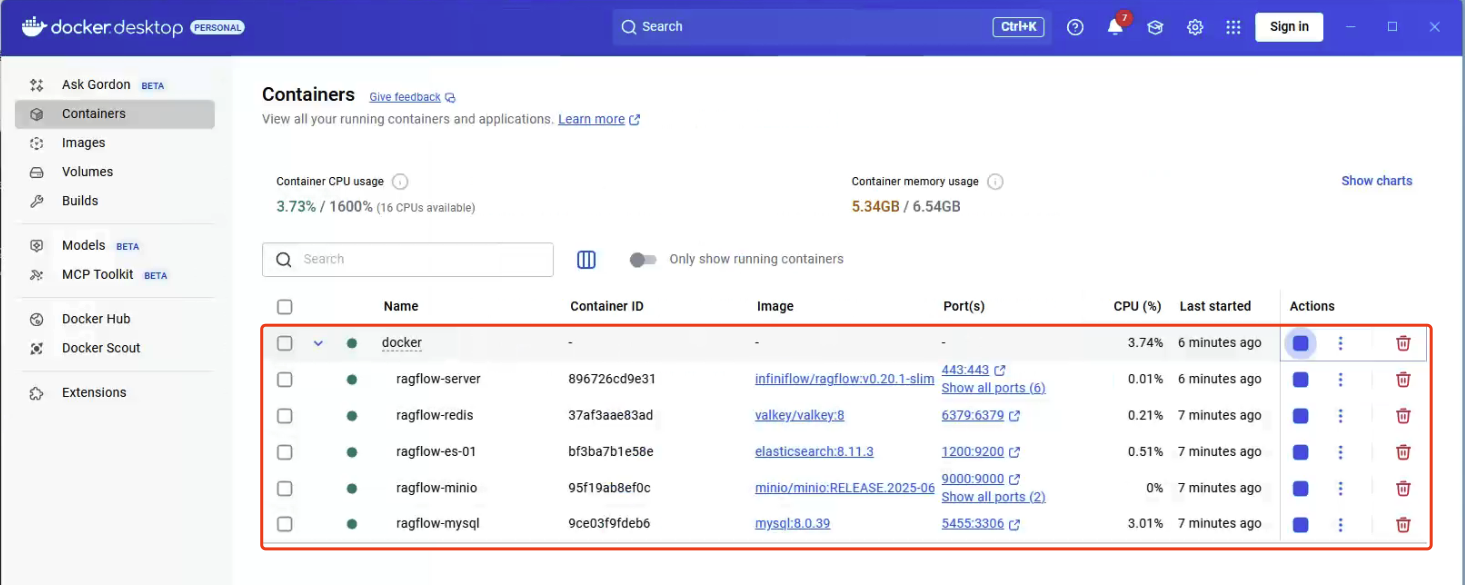Toggle Only show running containers

pos(643,259)
